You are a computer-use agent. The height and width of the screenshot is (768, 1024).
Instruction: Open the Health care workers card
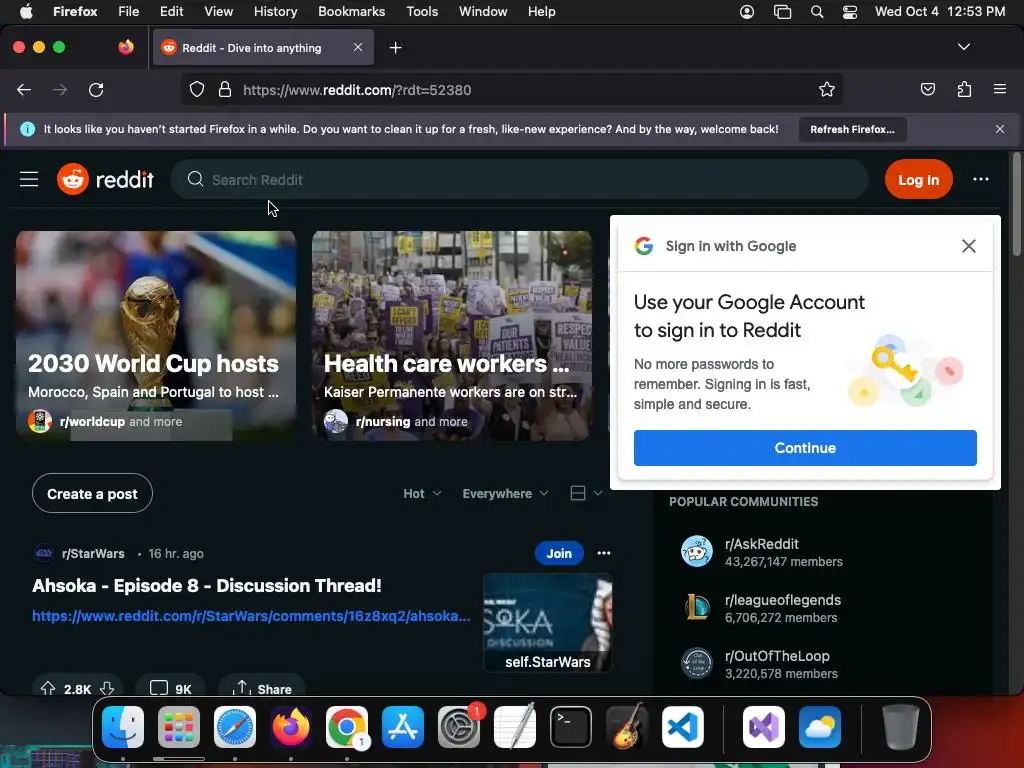pos(451,336)
